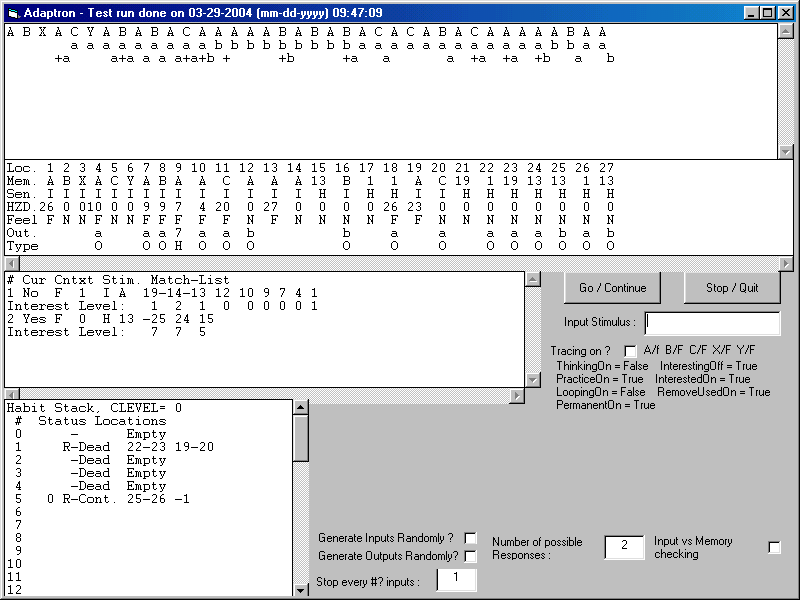Enable the Tracing on checkbox

[631, 351]
